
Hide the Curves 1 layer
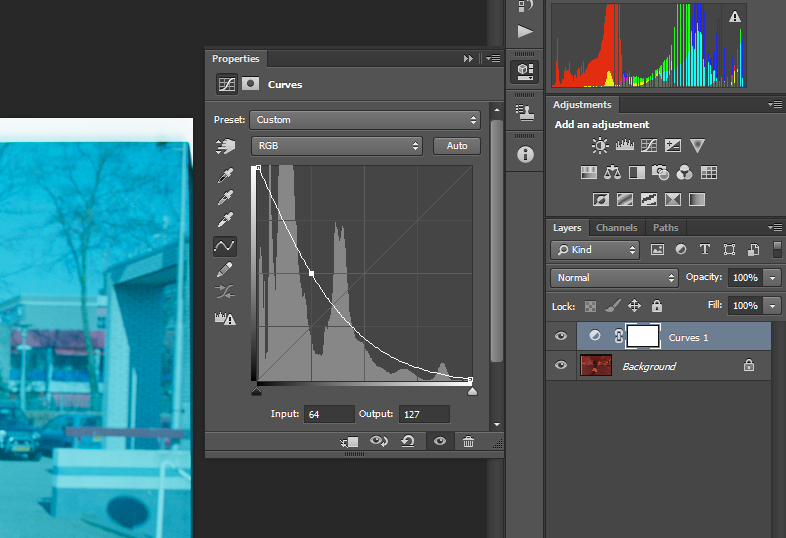coord(561,337)
